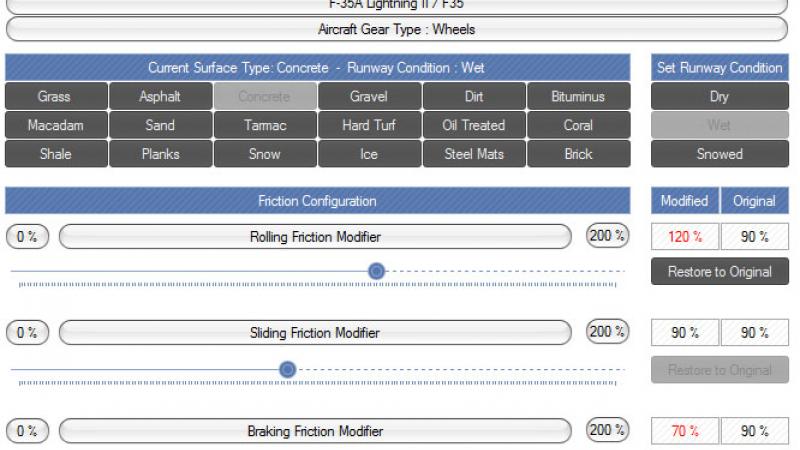The width and height of the screenshot is (800, 450).
Task: Click the original 90 % rolling friction value
Action: pyautogui.click(x=755, y=237)
